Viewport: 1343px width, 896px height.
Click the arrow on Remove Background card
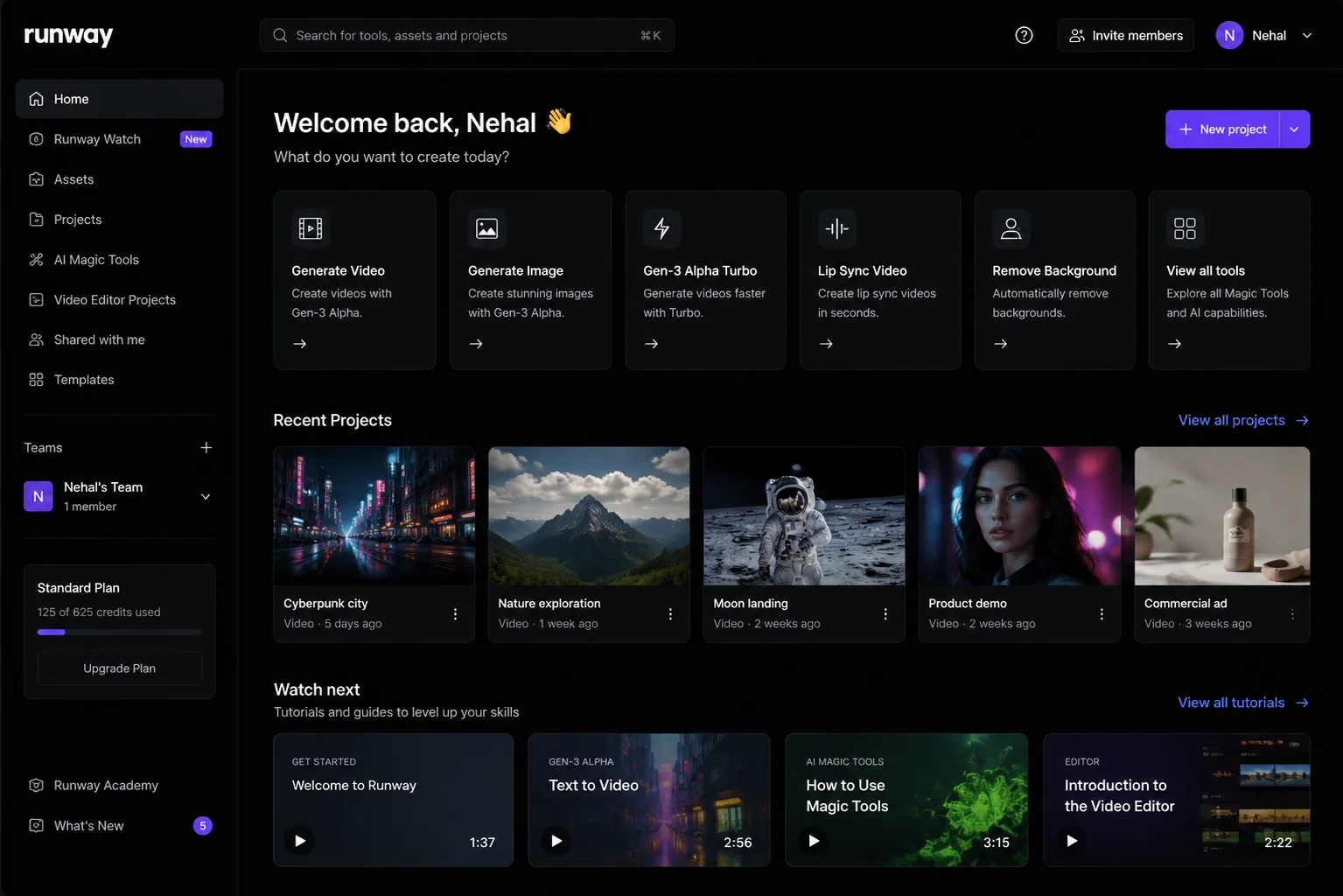(1000, 344)
